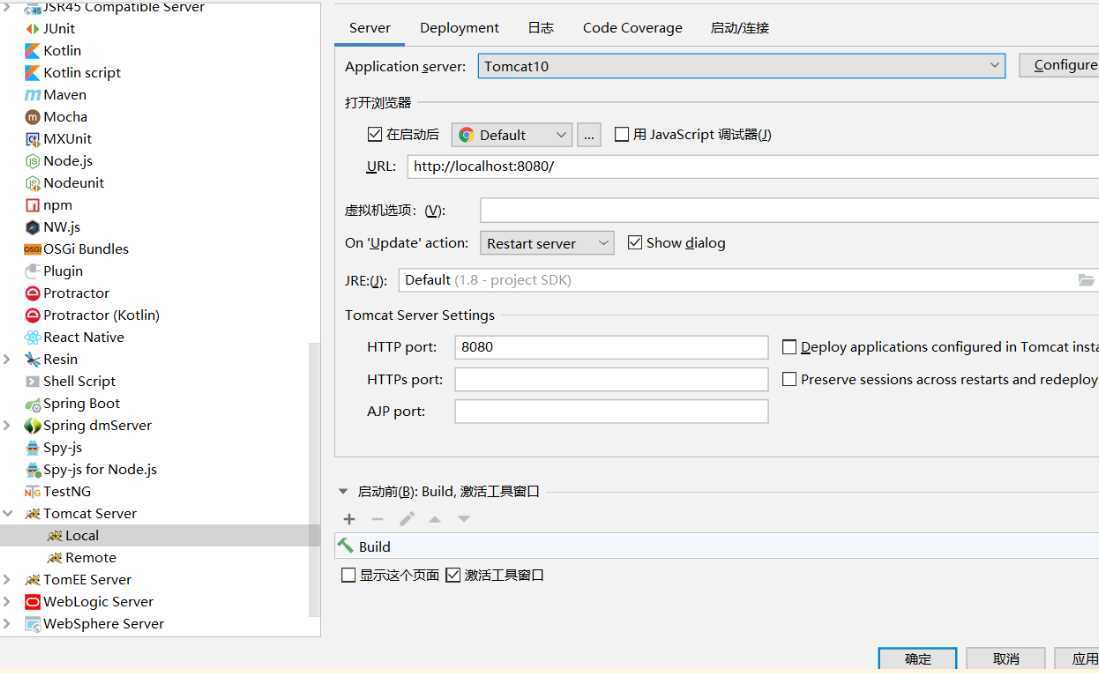Click the WebLogic Server icon
The height and width of the screenshot is (673, 1099).
point(32,601)
